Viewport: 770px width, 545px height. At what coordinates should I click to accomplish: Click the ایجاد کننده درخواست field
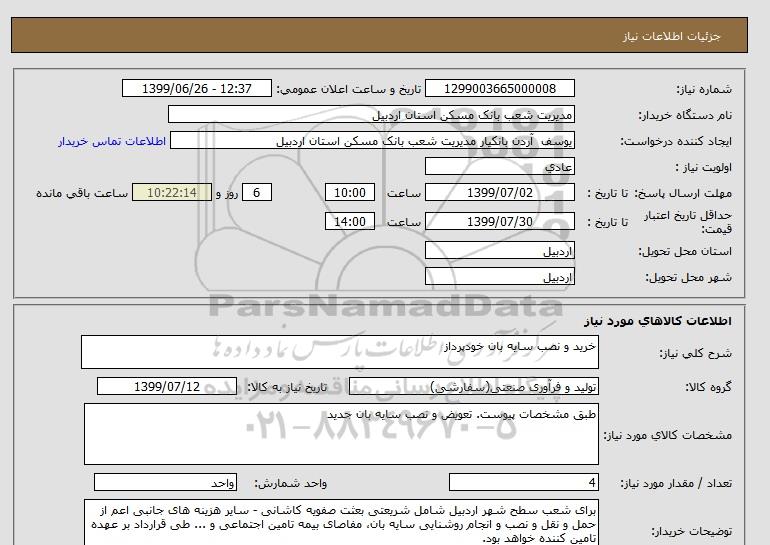pos(372,140)
